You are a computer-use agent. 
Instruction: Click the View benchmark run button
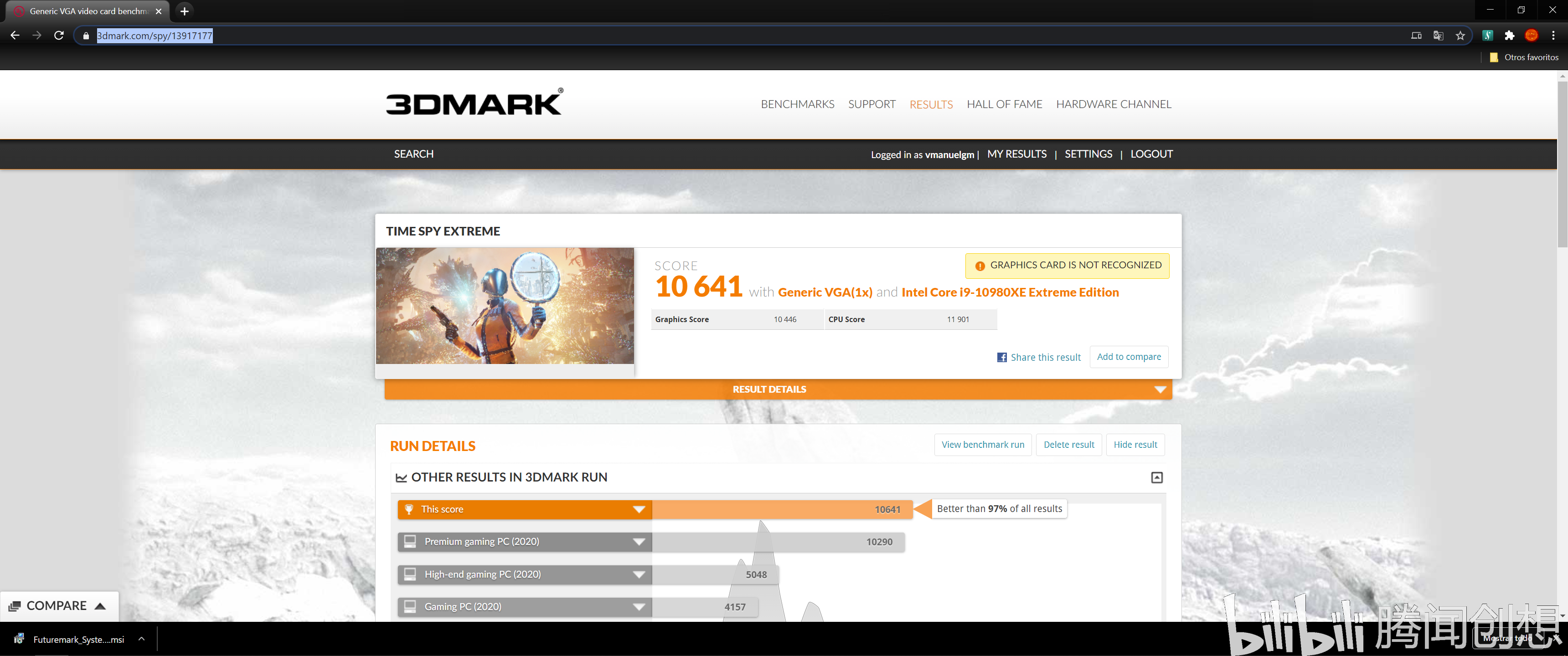click(982, 445)
